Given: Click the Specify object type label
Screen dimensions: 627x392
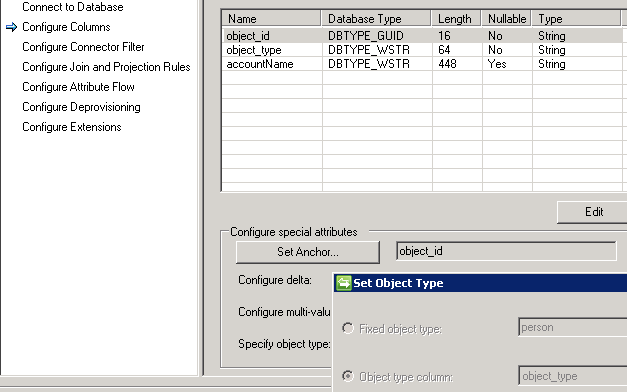Looking at the screenshot, I should click(x=284, y=344).
